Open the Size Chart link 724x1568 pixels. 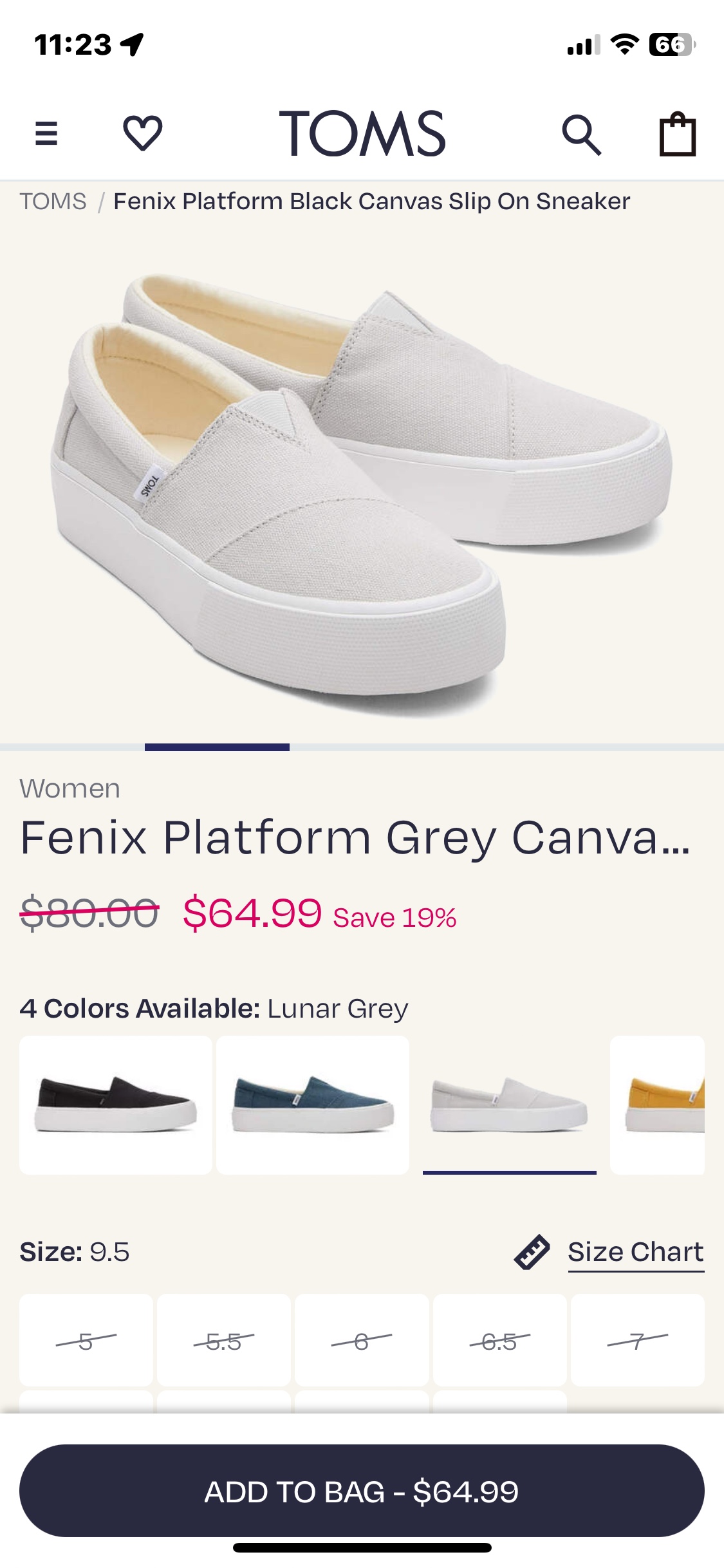[x=636, y=1252]
